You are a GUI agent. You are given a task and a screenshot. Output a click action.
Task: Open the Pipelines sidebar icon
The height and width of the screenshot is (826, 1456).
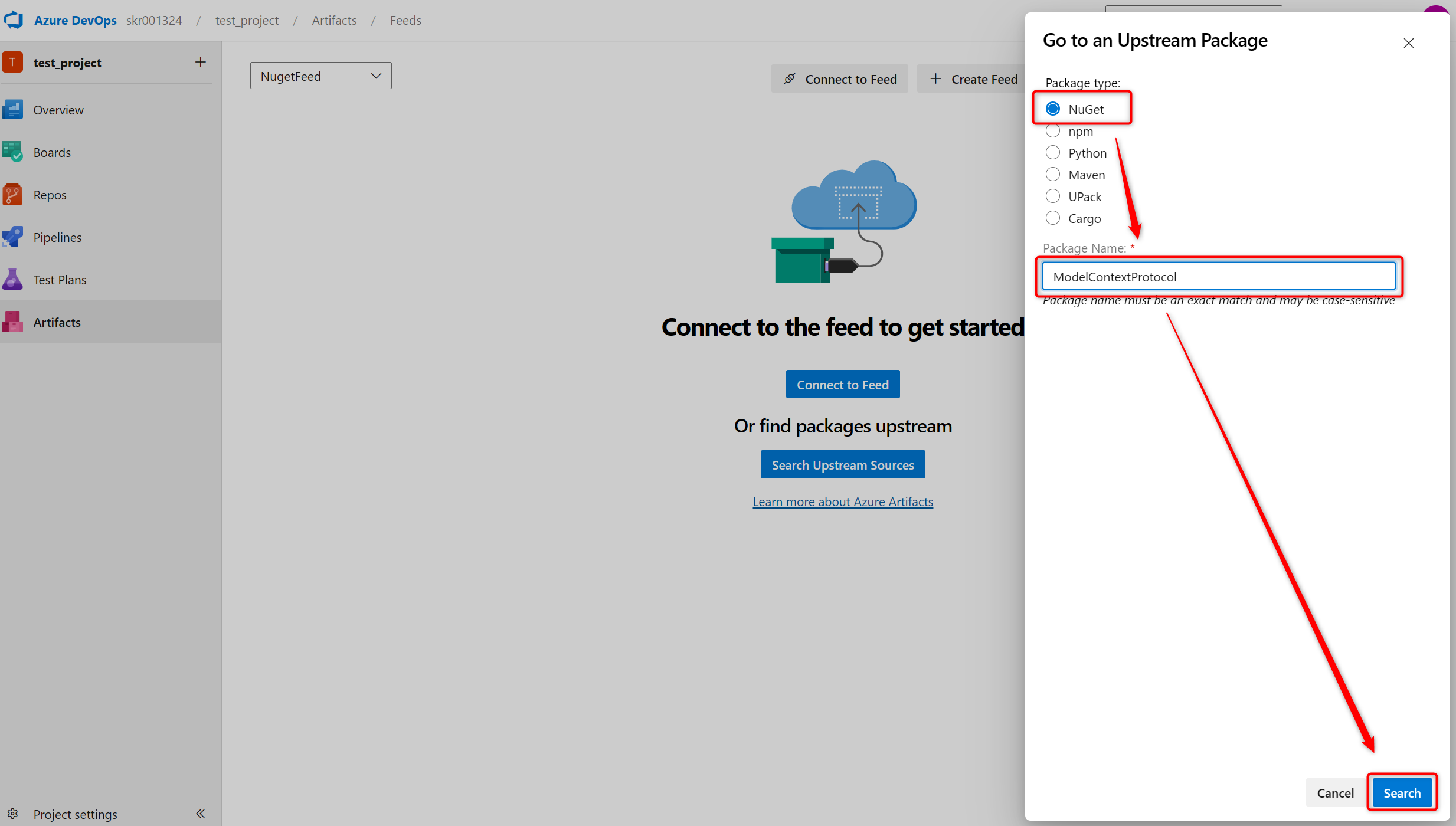click(x=12, y=237)
